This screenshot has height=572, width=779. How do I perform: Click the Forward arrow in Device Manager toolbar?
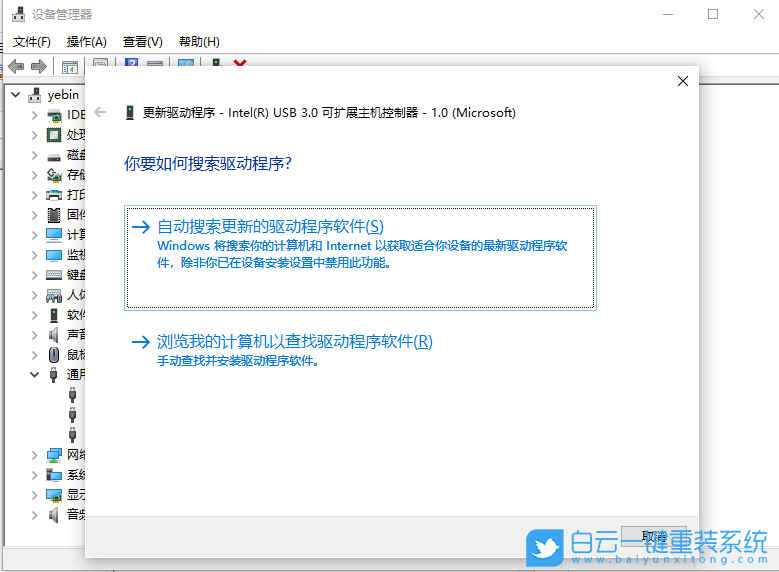[39, 66]
